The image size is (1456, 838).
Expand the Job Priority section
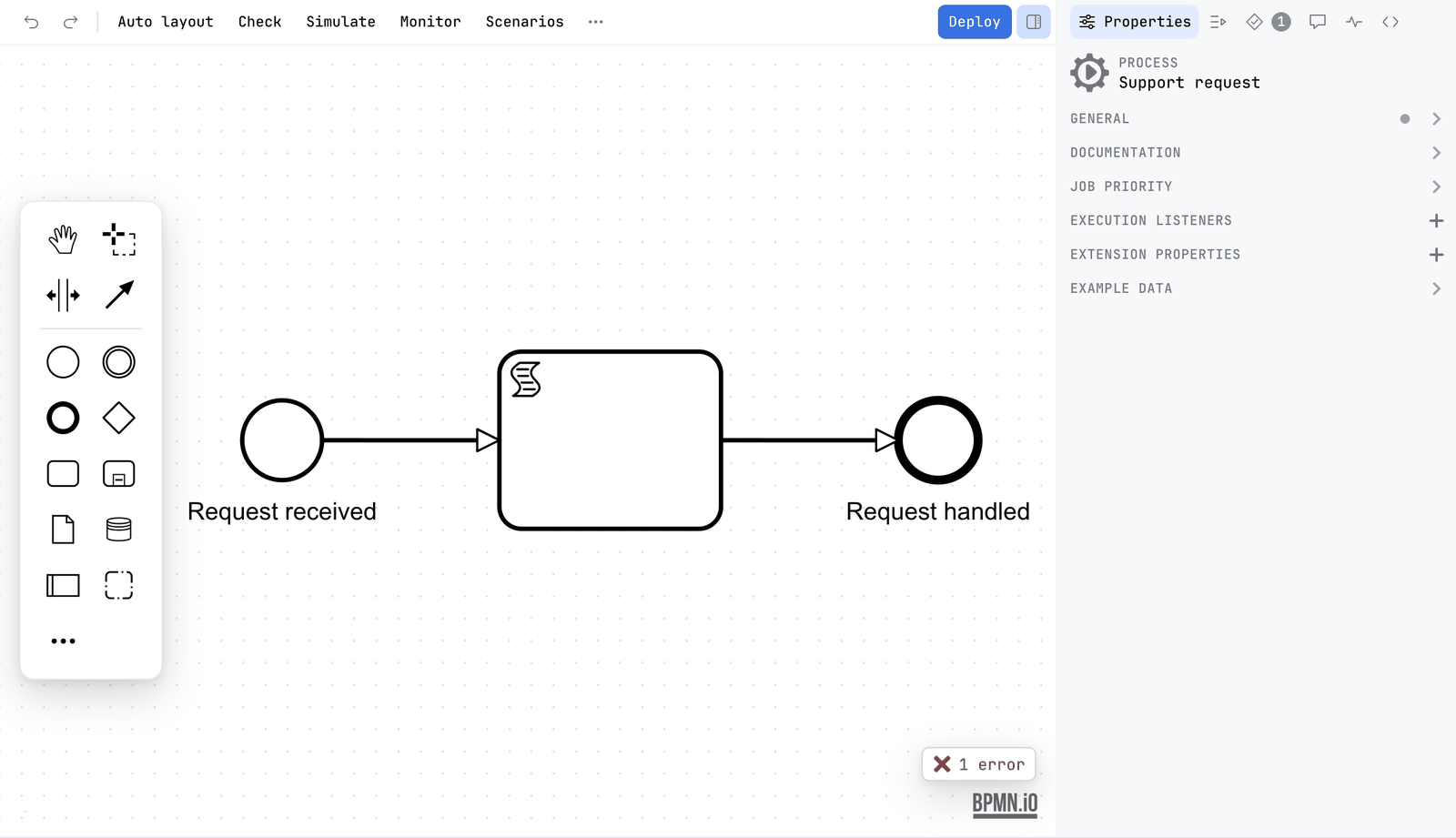1257,187
